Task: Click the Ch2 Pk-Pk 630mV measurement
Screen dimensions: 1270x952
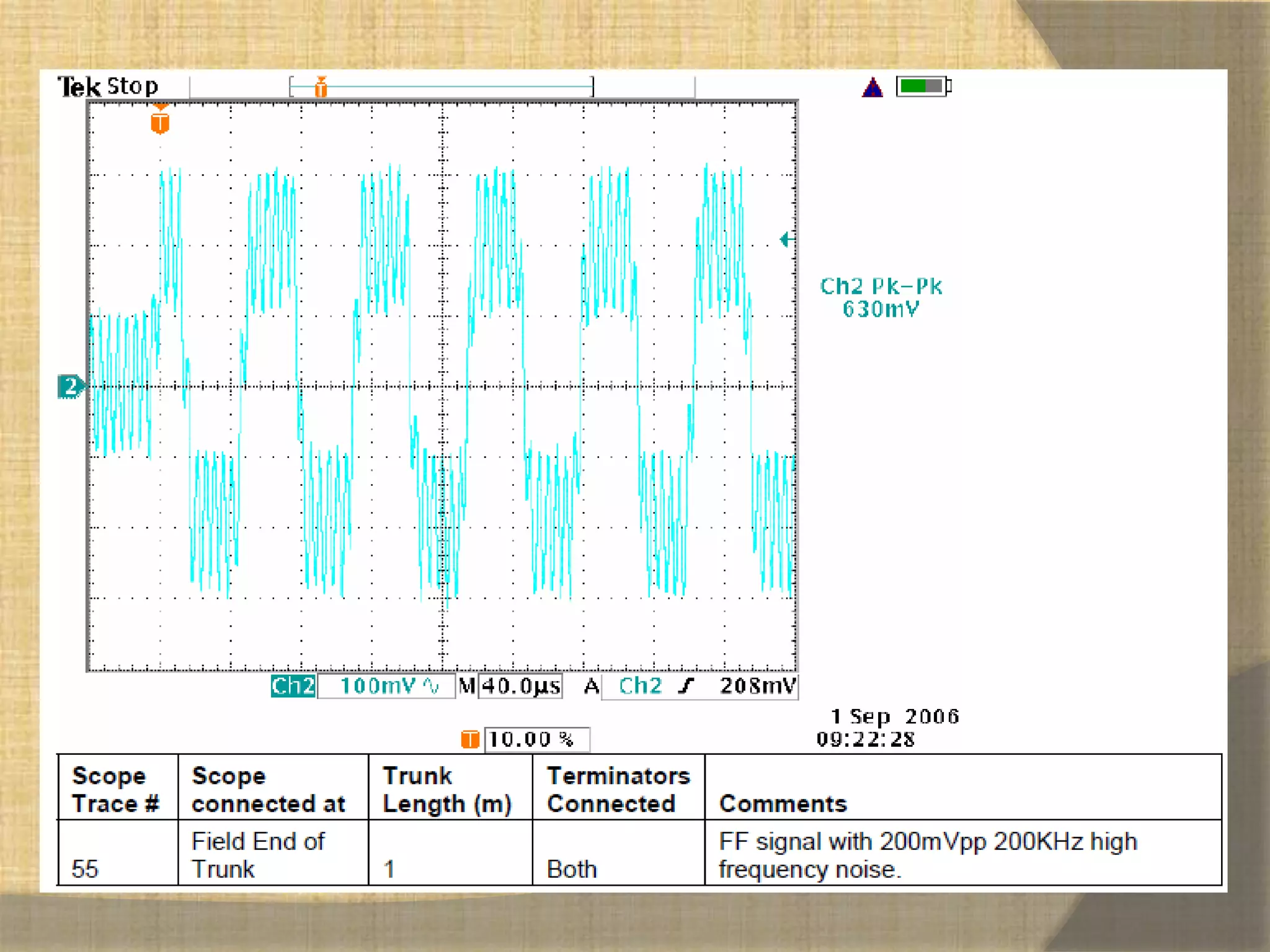Action: (881, 297)
